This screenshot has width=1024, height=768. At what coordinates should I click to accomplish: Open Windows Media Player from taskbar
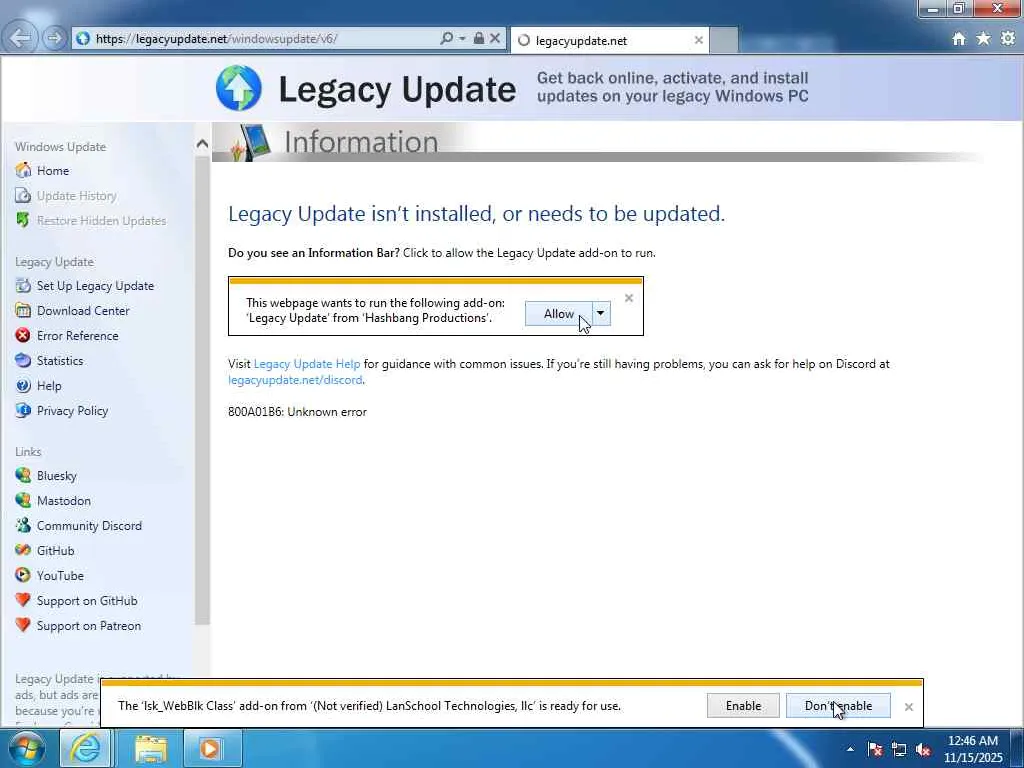pos(210,748)
